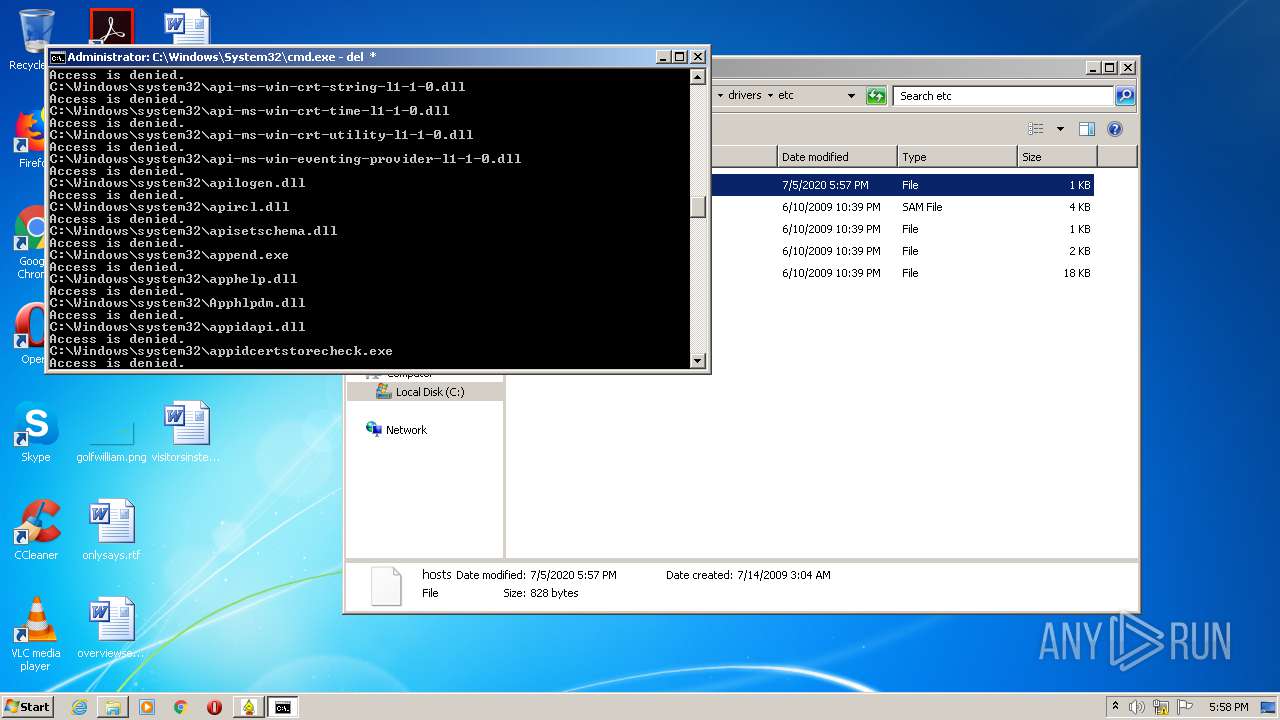
Task: Launch Chrome from taskbar
Action: (180, 707)
